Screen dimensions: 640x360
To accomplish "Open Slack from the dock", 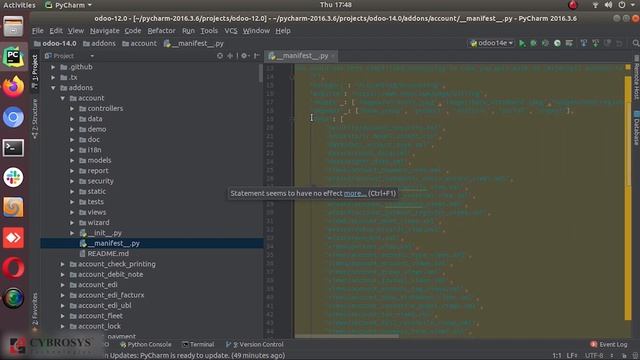I will pos(13,178).
